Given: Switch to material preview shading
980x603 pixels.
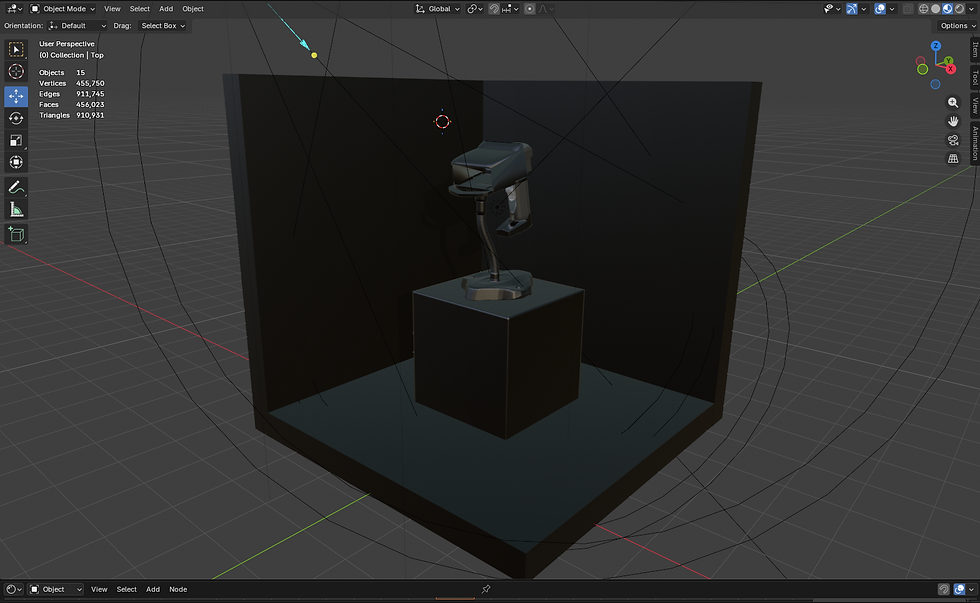Looking at the screenshot, I should tap(948, 9).
